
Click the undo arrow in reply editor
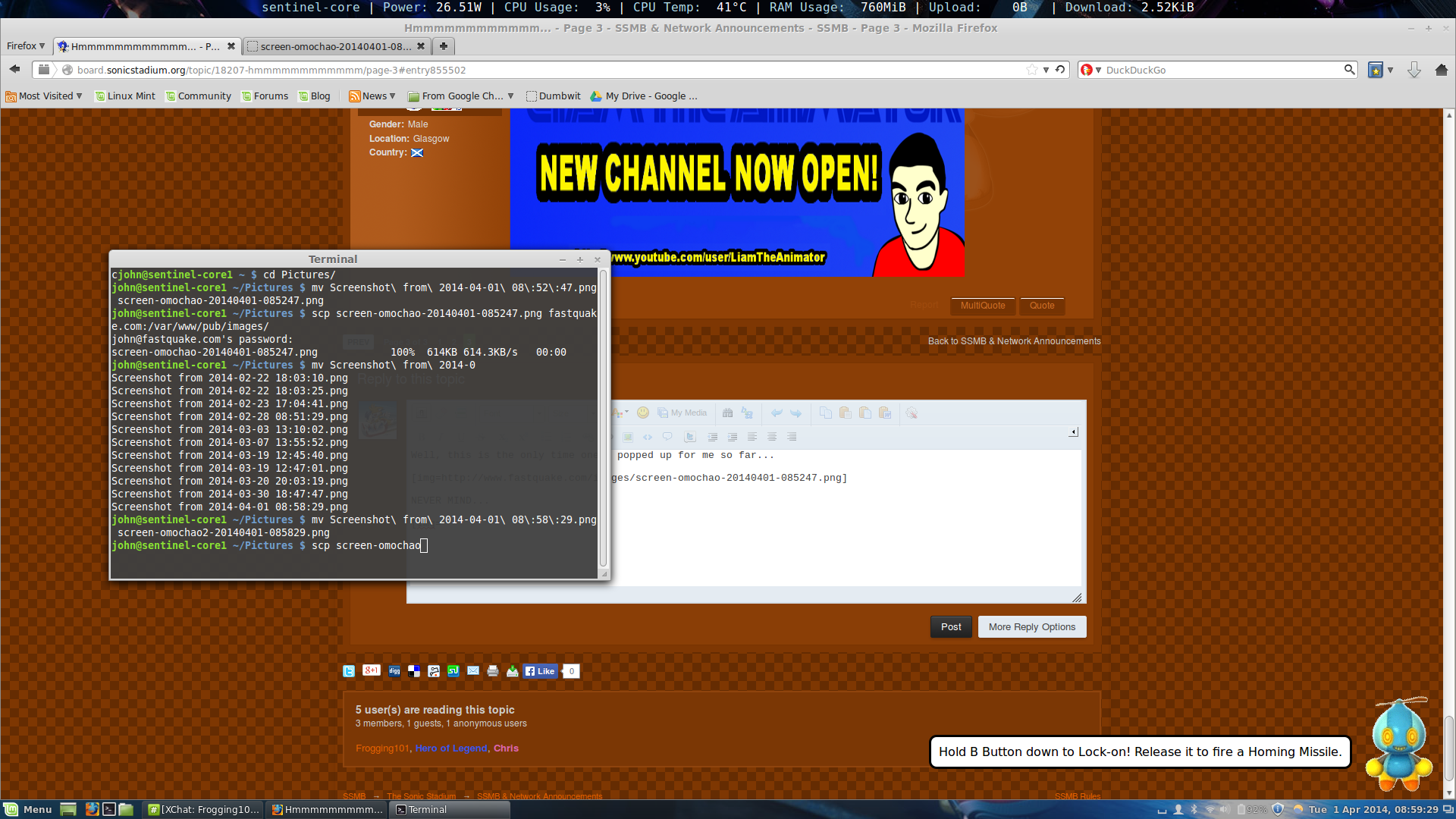(777, 413)
